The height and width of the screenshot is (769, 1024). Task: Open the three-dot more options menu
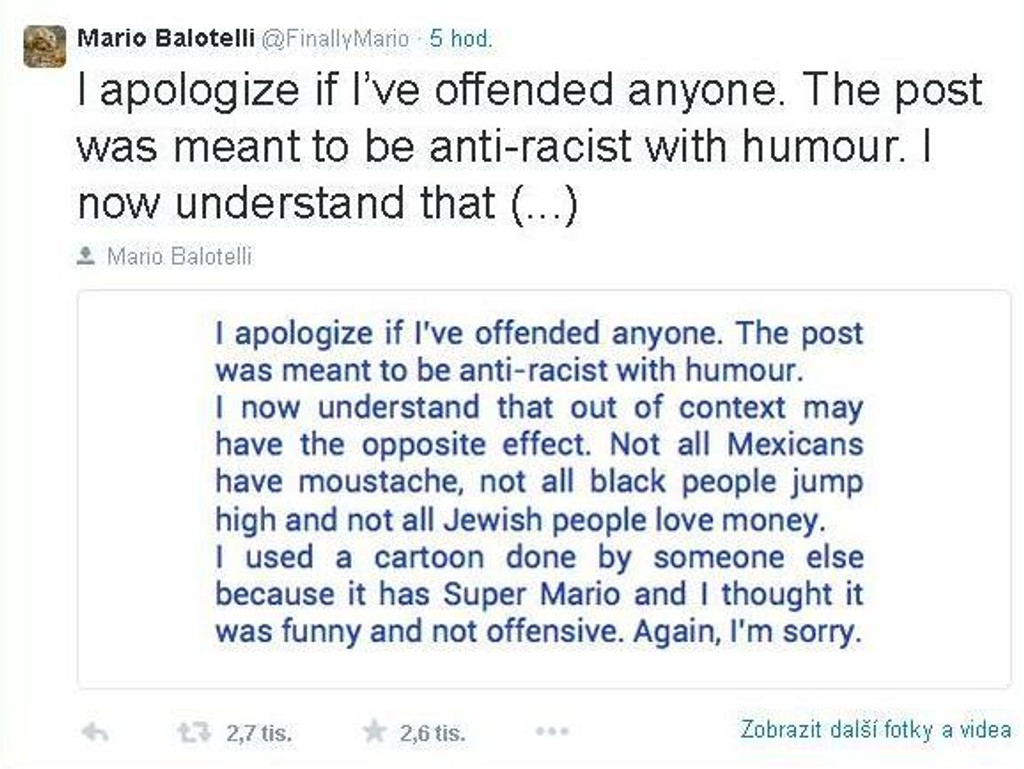pyautogui.click(x=552, y=733)
